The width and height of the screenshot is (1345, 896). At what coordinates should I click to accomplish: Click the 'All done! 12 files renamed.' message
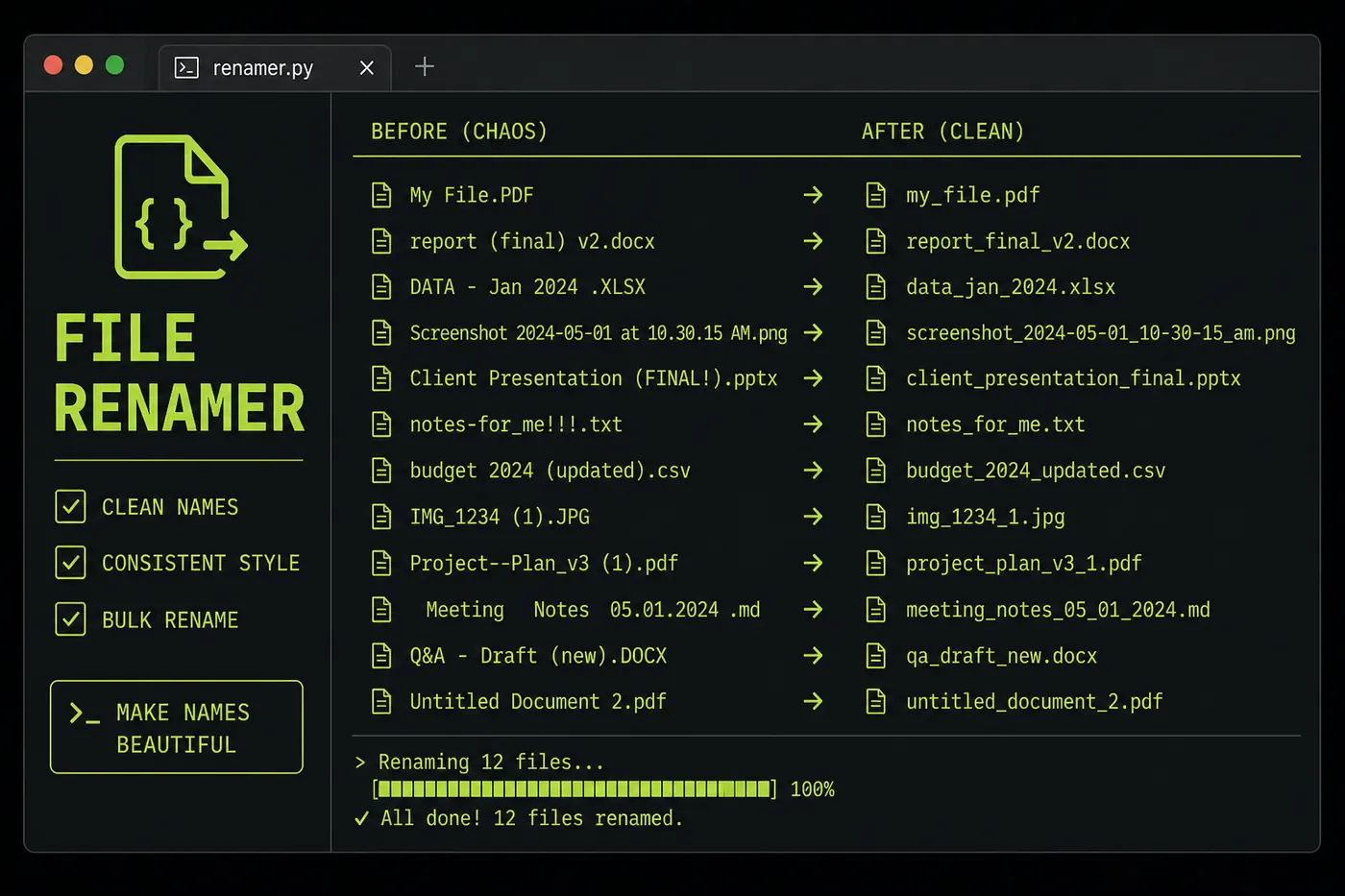click(x=519, y=818)
